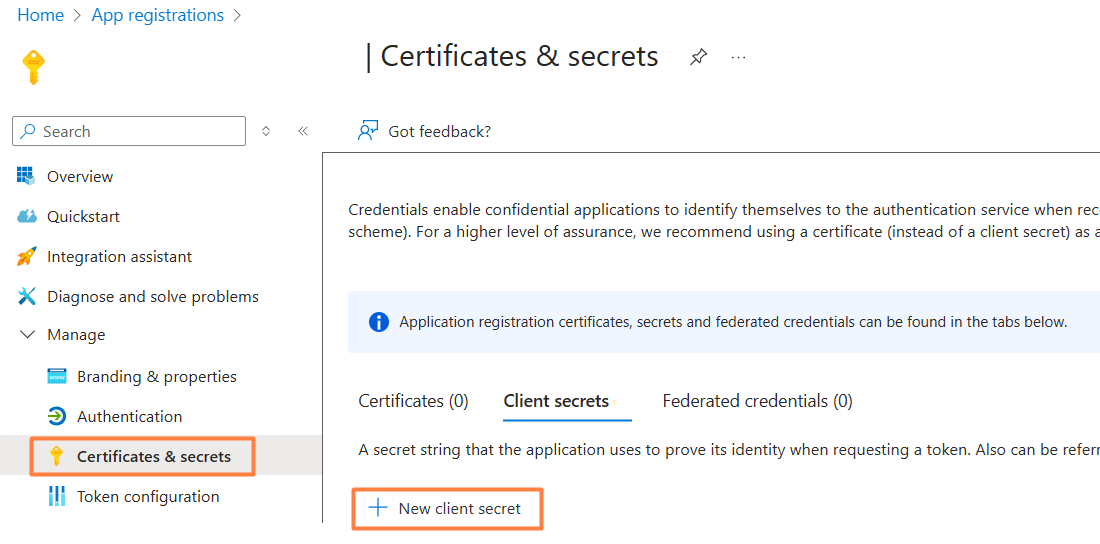Click the Diagnose and solve problems wrench icon
1100x544 pixels.
point(26,296)
